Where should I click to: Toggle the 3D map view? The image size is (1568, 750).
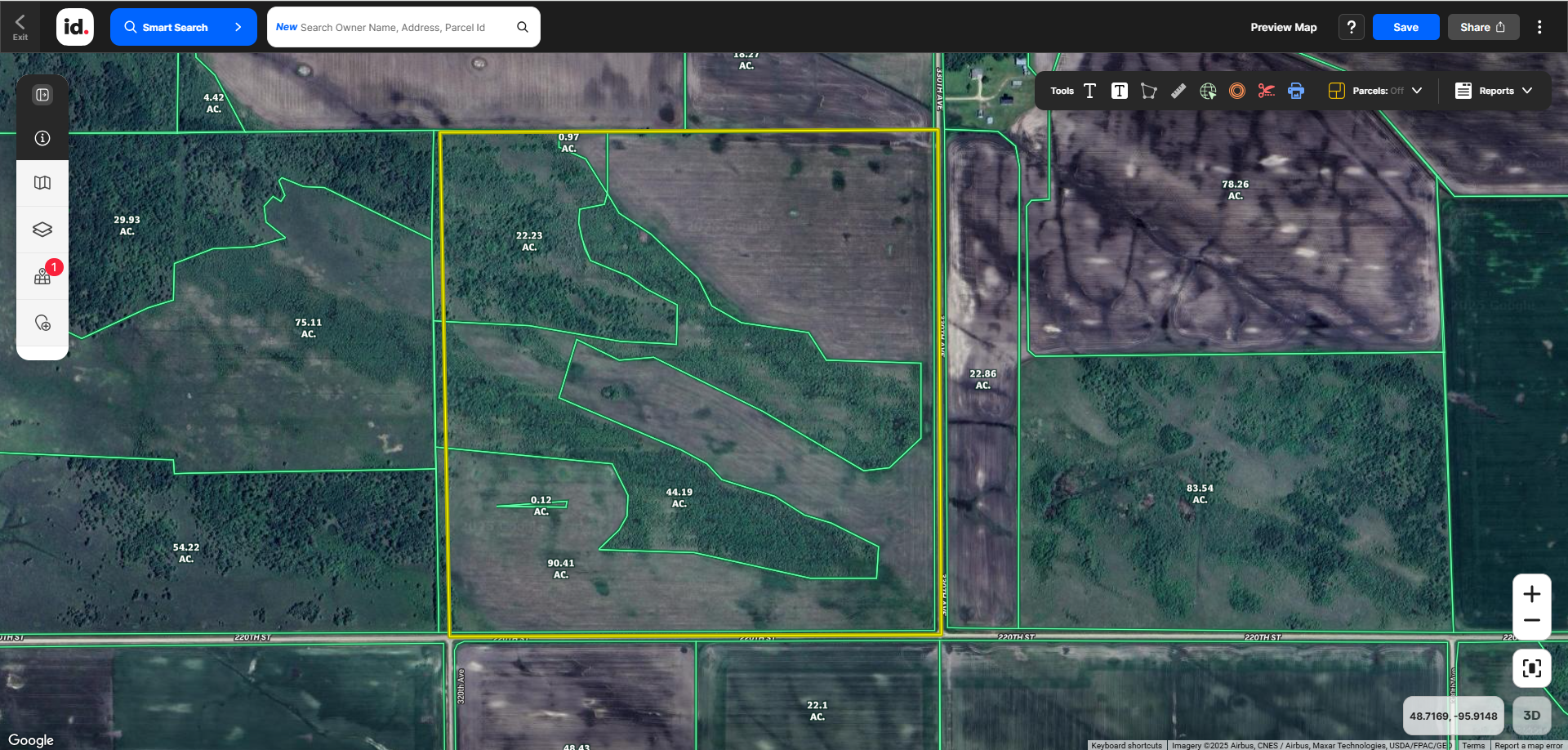pos(1531,716)
